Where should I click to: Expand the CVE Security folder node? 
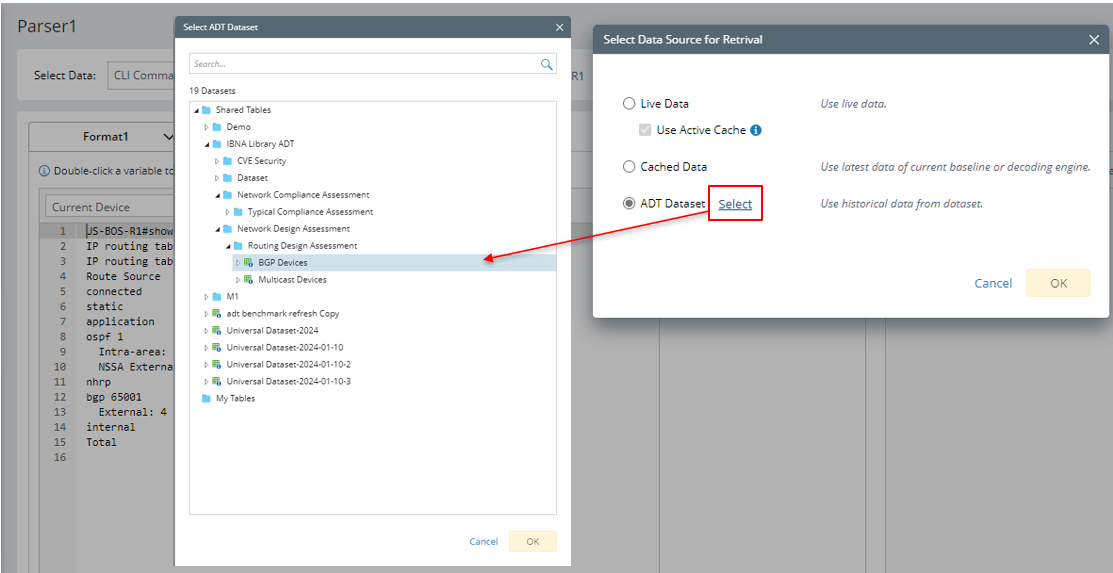(x=217, y=161)
